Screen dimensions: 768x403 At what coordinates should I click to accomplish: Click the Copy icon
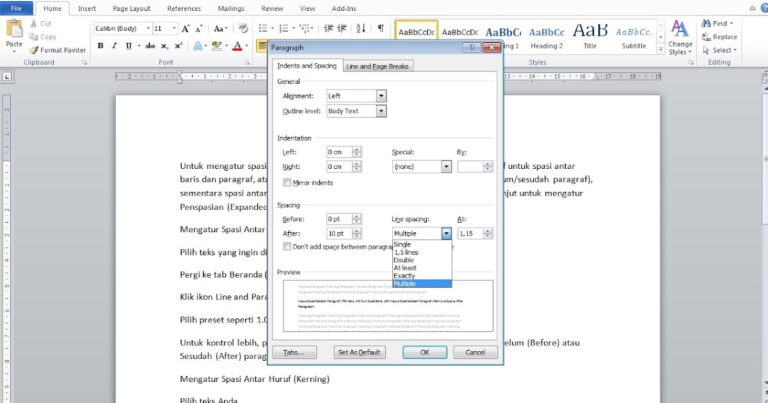pyautogui.click(x=33, y=37)
